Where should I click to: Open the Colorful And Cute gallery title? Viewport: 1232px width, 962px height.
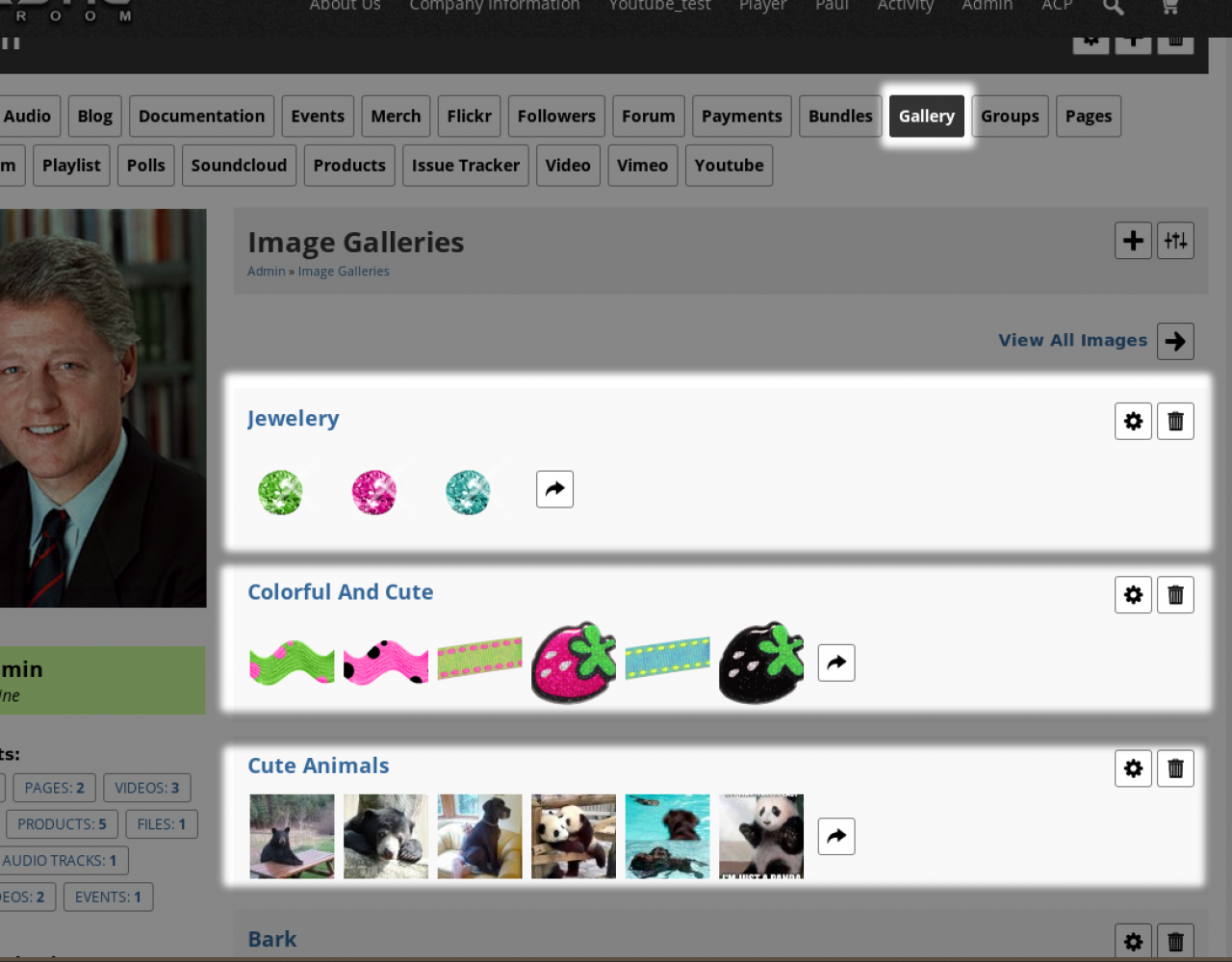pos(341,592)
